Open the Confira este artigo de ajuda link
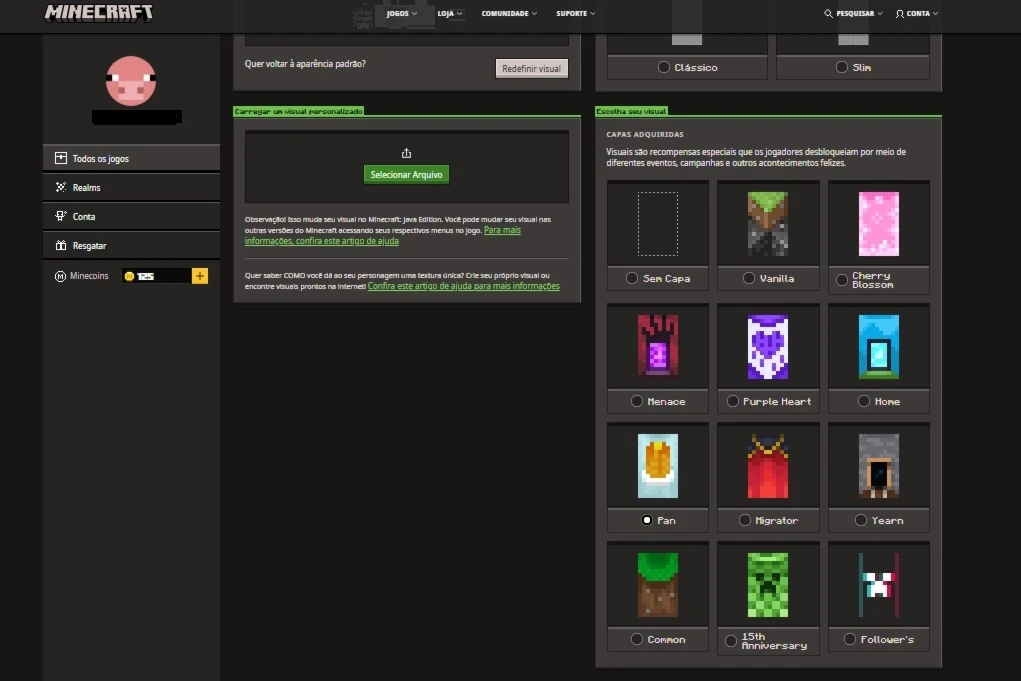 click(464, 286)
